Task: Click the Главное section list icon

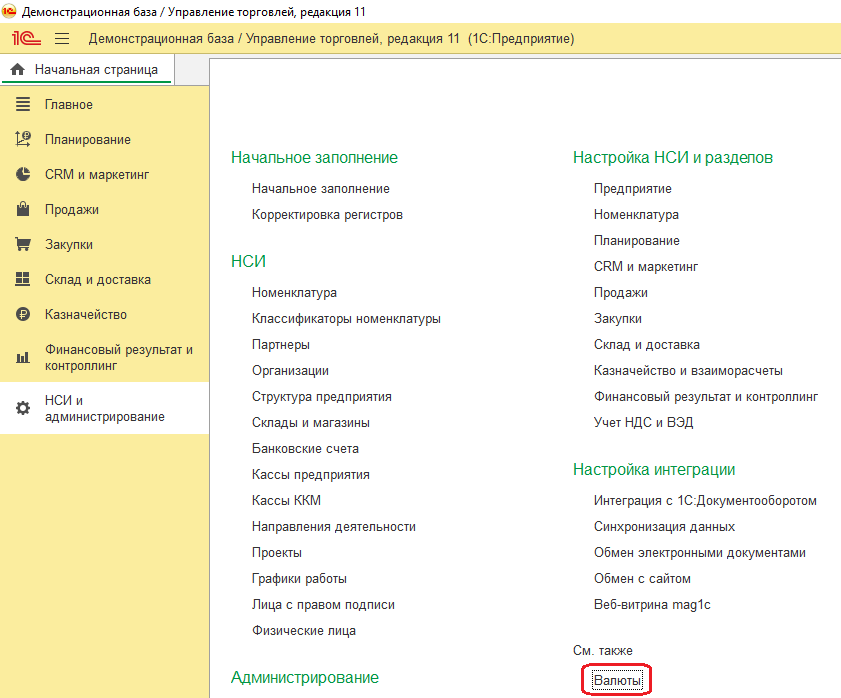Action: point(23,105)
